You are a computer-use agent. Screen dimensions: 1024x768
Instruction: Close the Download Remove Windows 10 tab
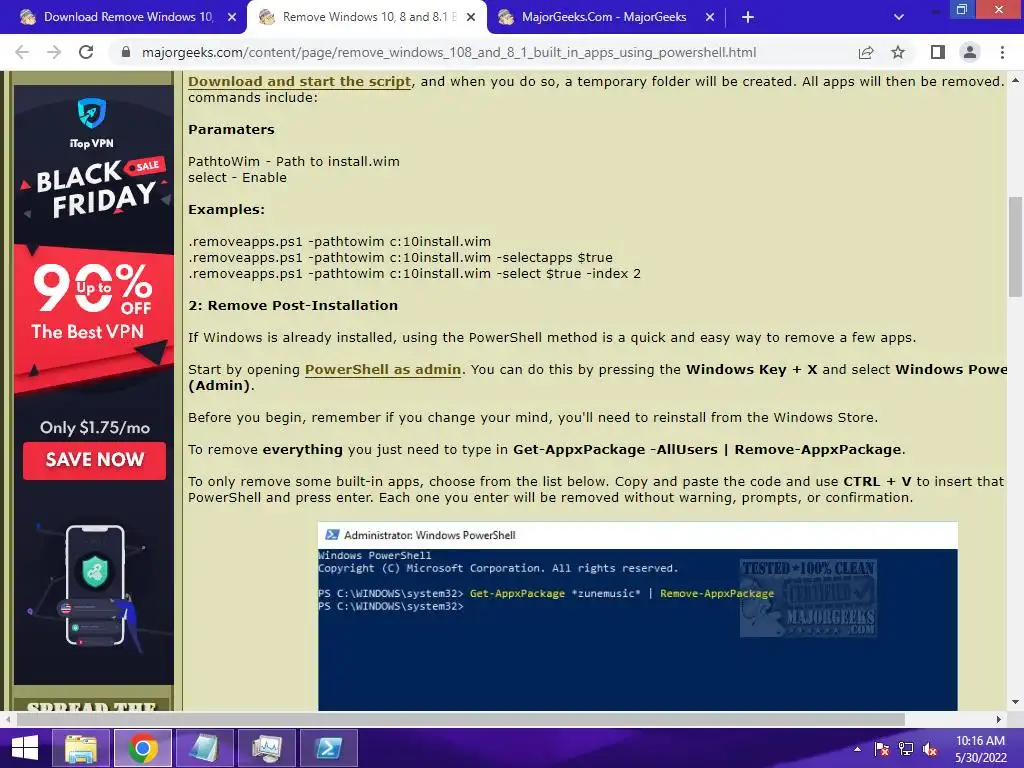coord(232,17)
